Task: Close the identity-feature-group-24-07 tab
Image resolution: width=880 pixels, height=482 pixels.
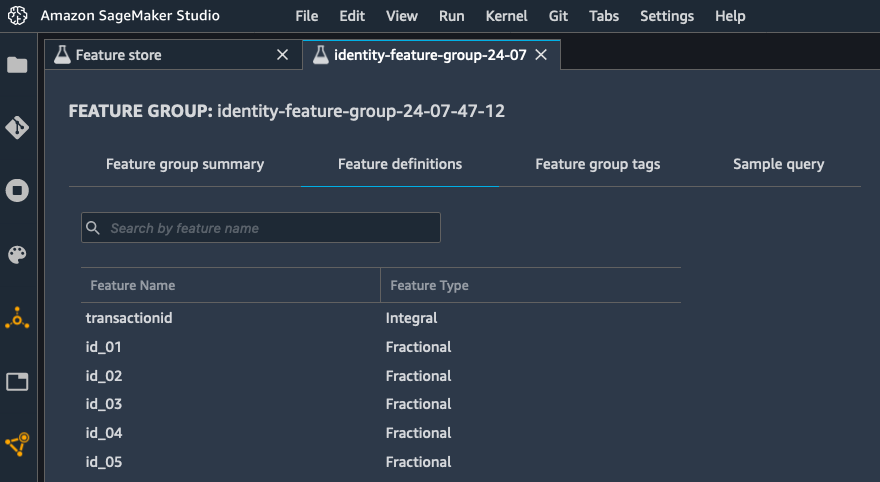Action: coord(541,55)
